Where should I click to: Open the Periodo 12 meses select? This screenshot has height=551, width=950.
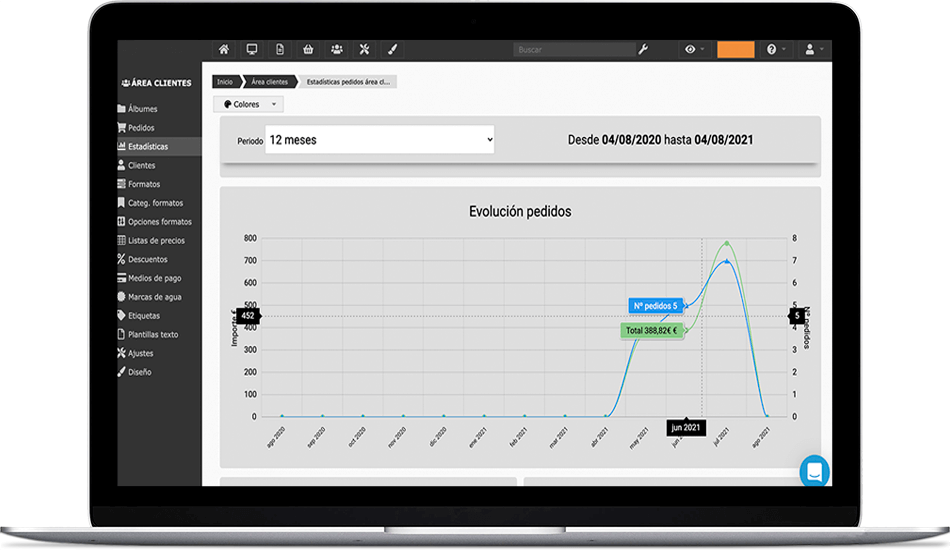tap(380, 140)
